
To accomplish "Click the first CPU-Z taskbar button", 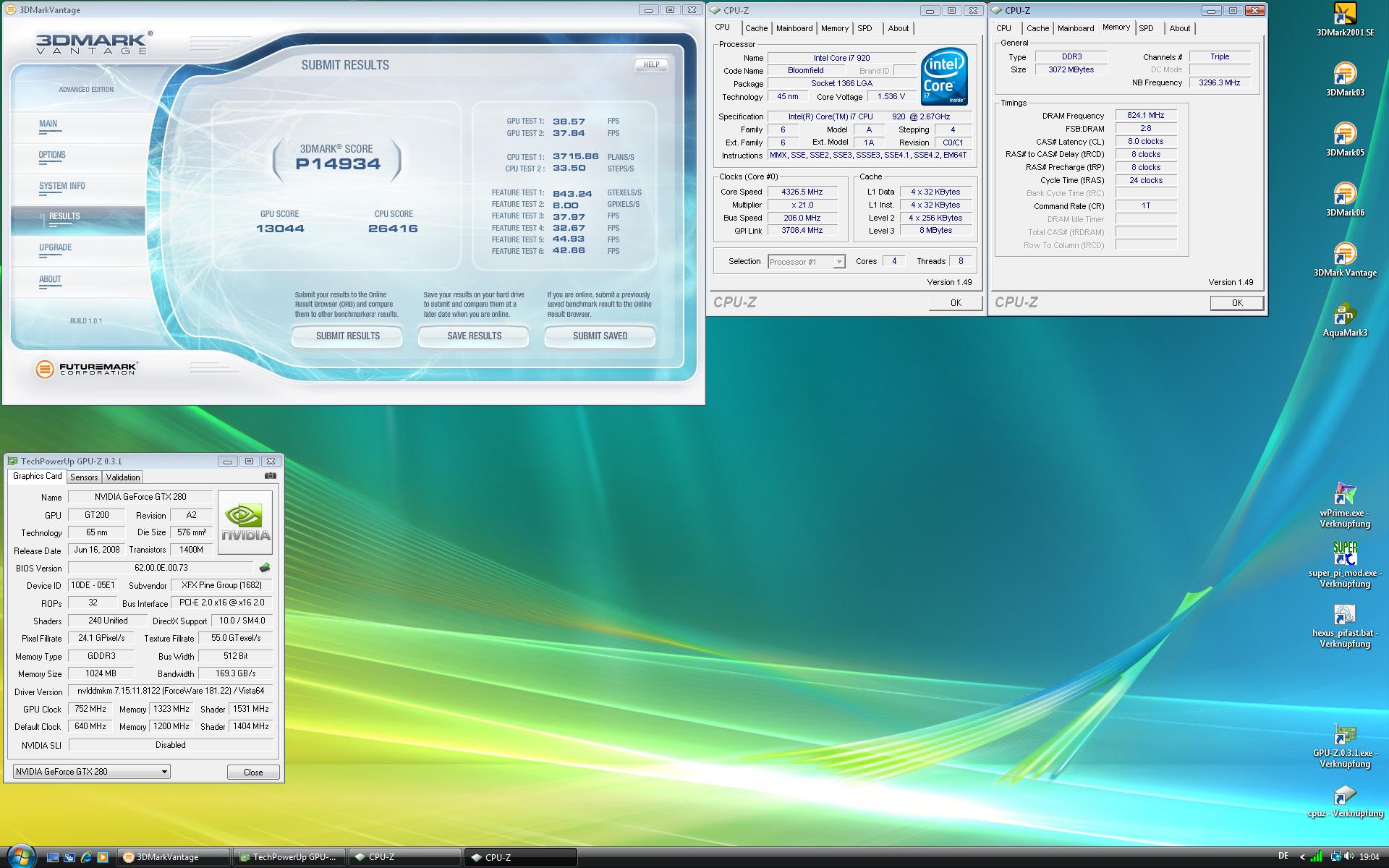I will pos(407,857).
